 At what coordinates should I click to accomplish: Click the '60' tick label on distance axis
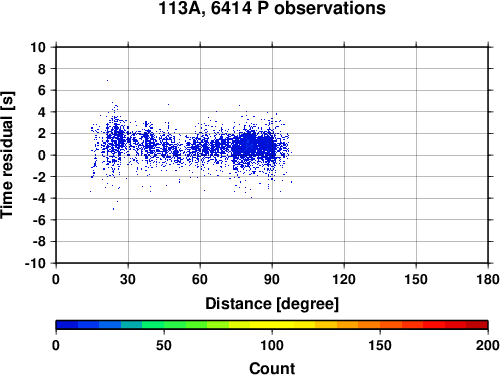pos(200,279)
